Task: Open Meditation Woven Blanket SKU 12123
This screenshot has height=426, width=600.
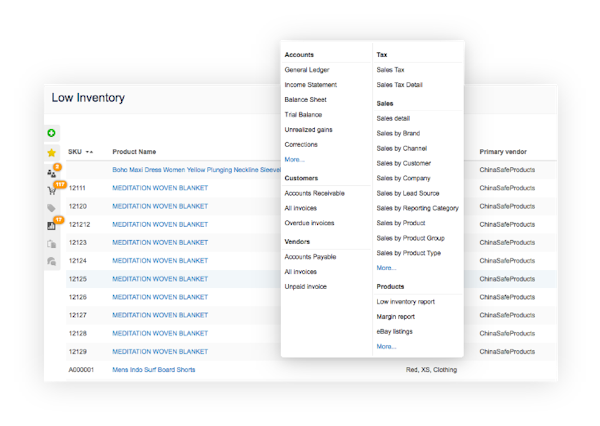Action: click(x=160, y=242)
